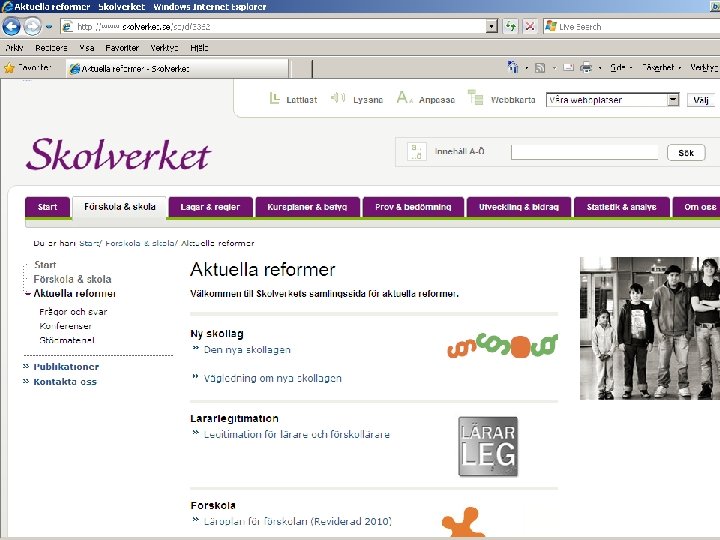This screenshot has width=720, height=540.
Task: Click the orange Förskola figure icon
Action: tap(463, 523)
